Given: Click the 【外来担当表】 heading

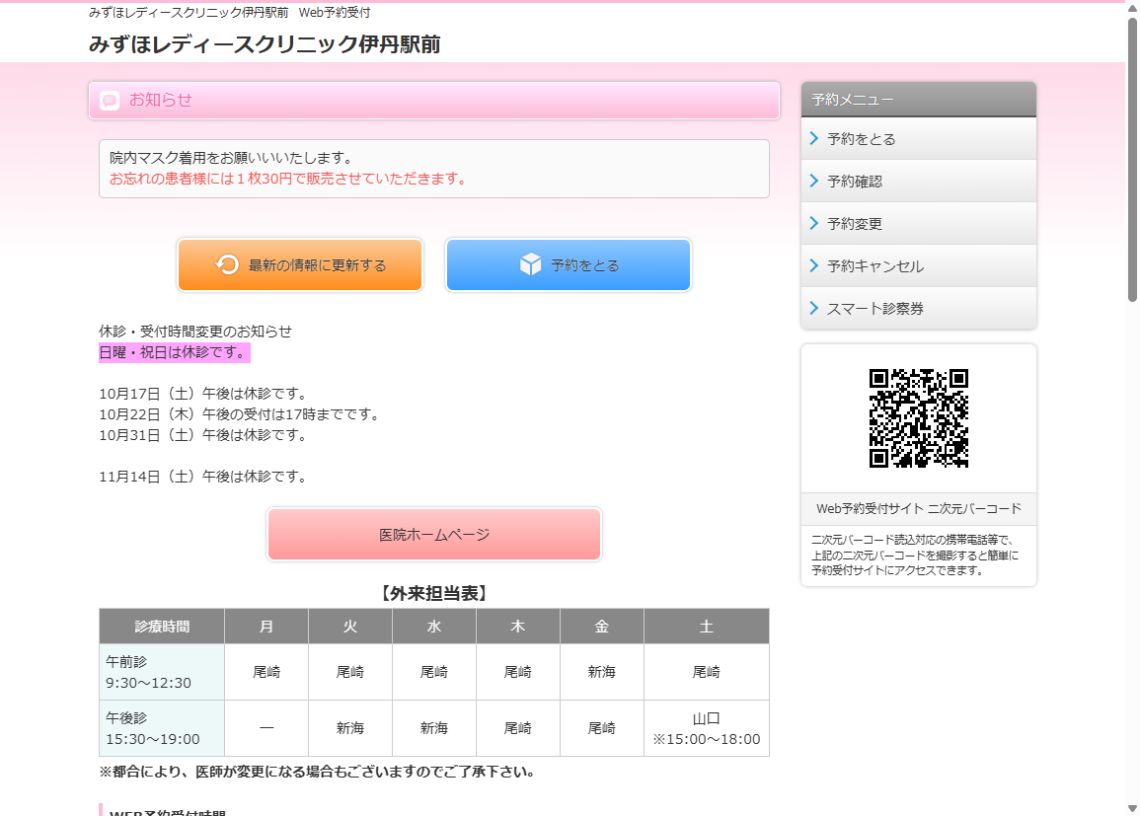Looking at the screenshot, I should pos(434,593).
